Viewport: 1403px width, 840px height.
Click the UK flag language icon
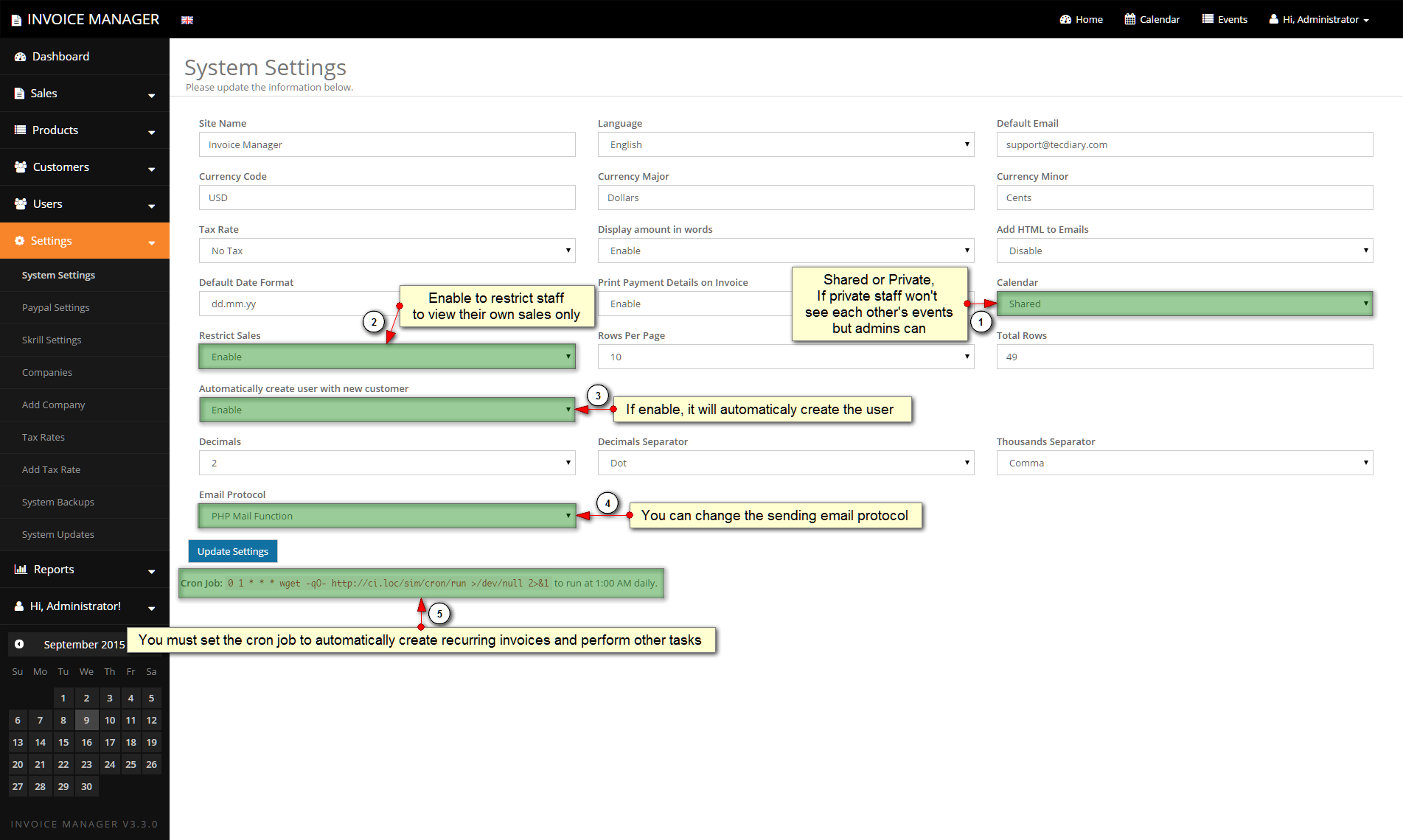tap(187, 20)
